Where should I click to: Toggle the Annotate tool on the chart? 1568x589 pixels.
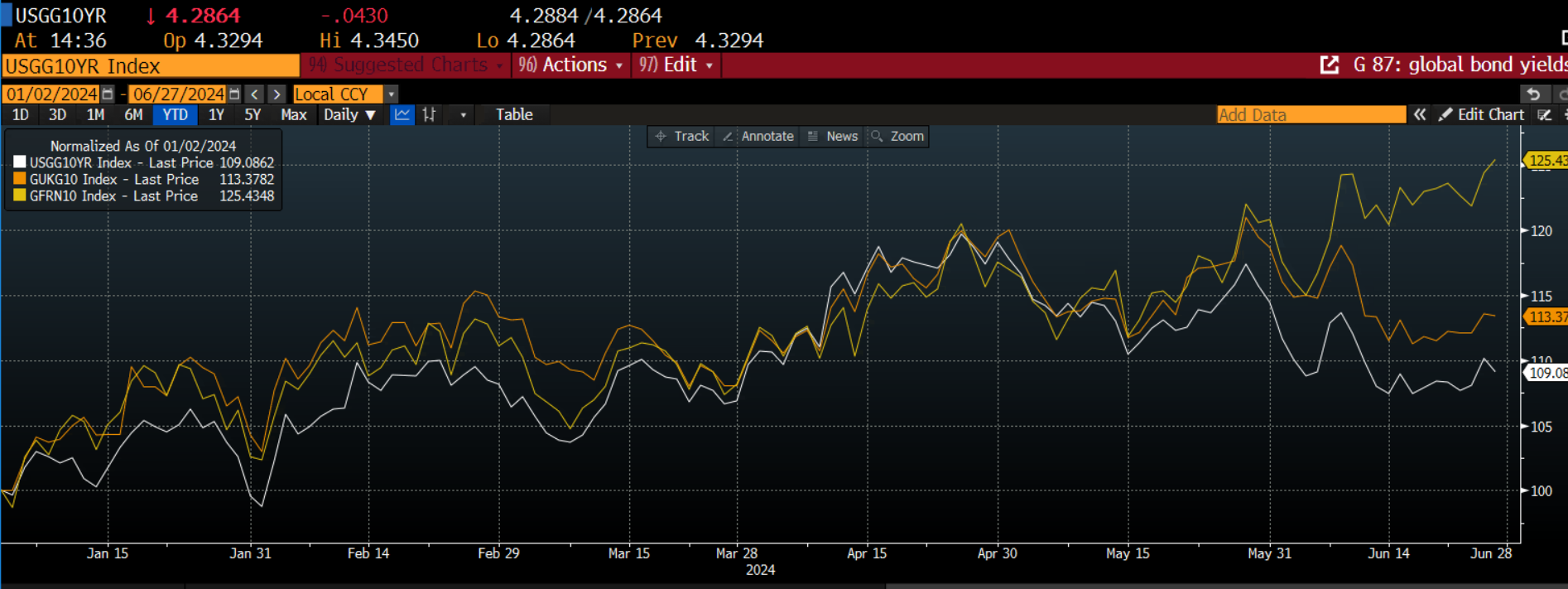click(x=758, y=137)
